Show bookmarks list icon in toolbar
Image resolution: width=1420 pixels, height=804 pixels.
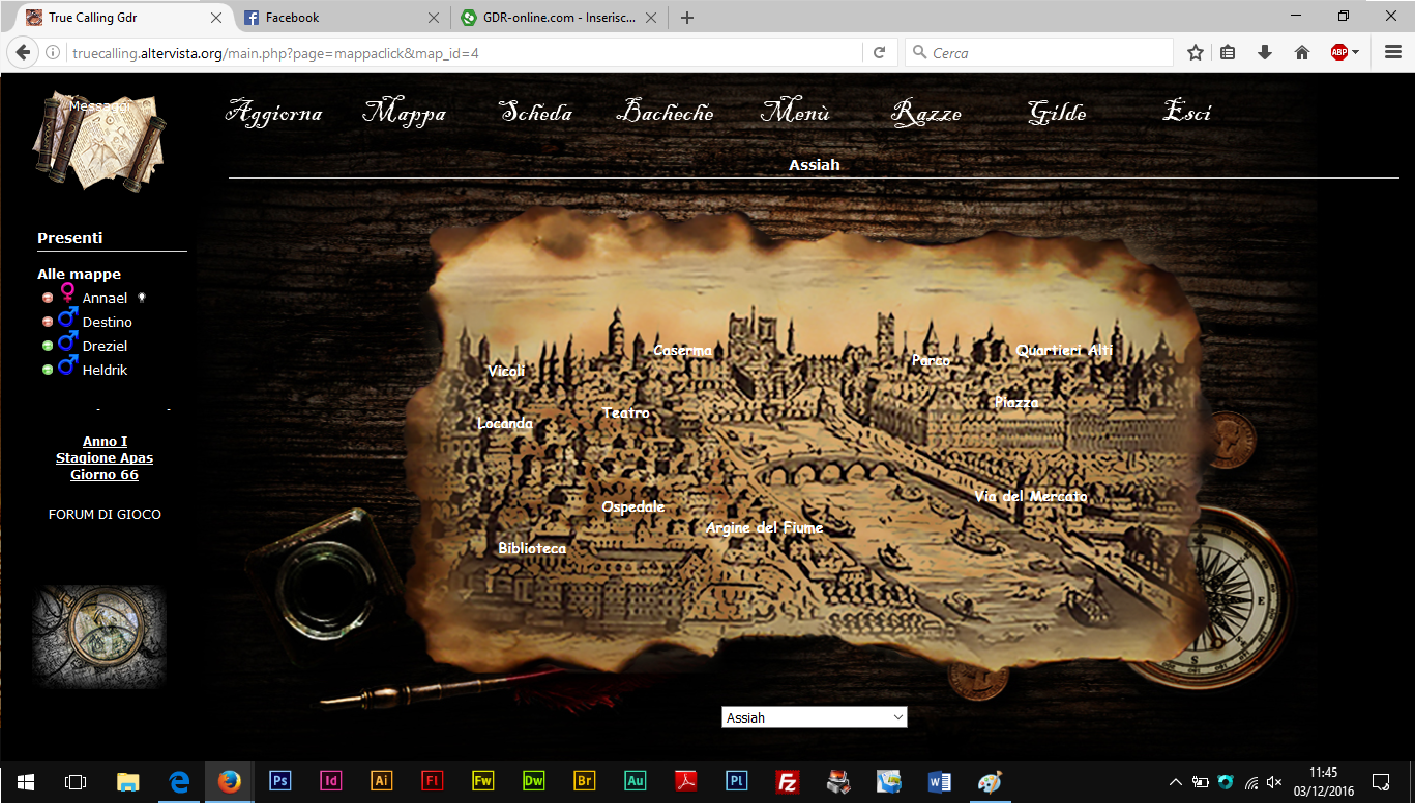(x=1228, y=53)
